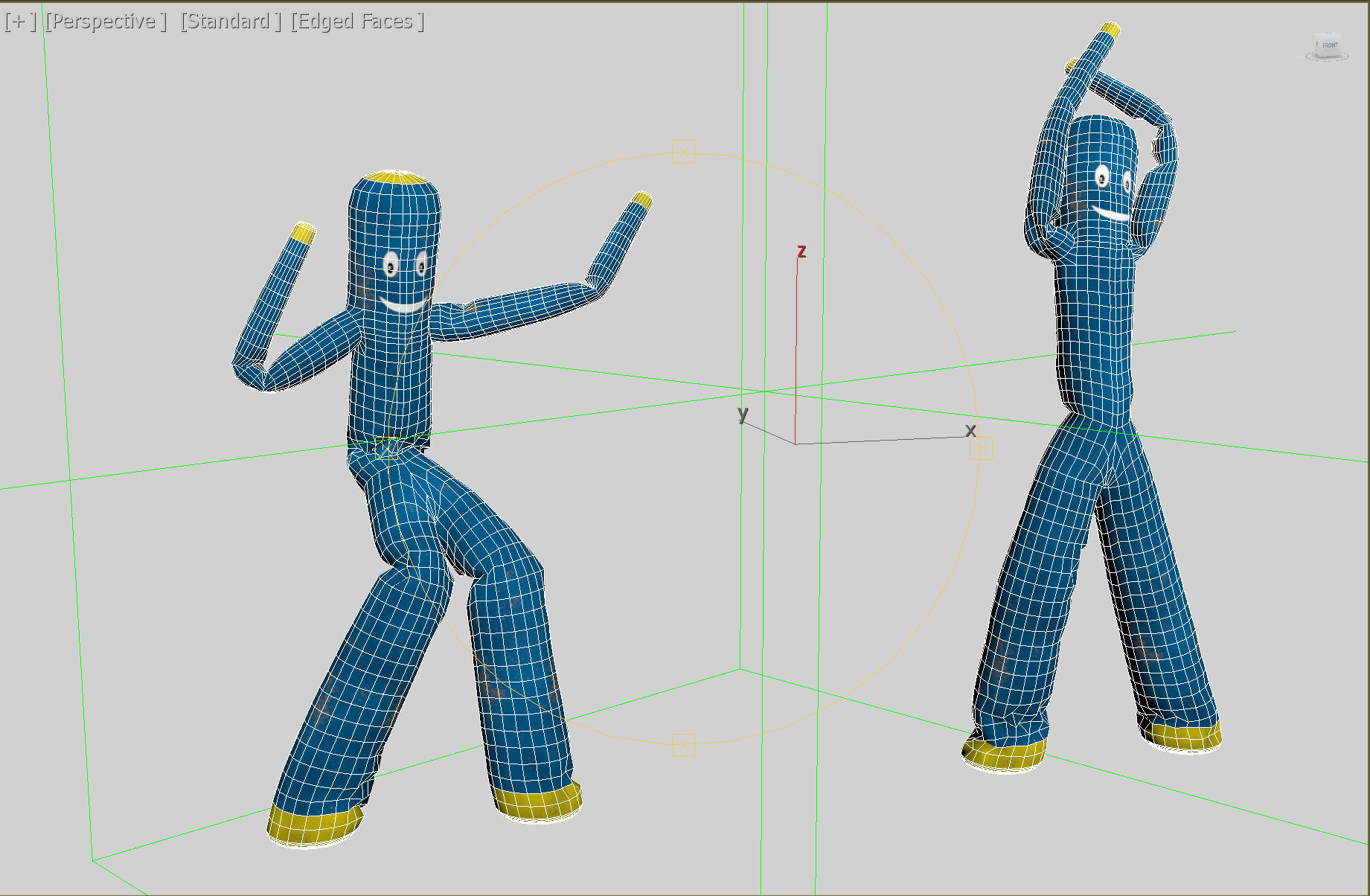Click the X axis label on the gizmo
Viewport: 1370px width, 896px height.
970,430
